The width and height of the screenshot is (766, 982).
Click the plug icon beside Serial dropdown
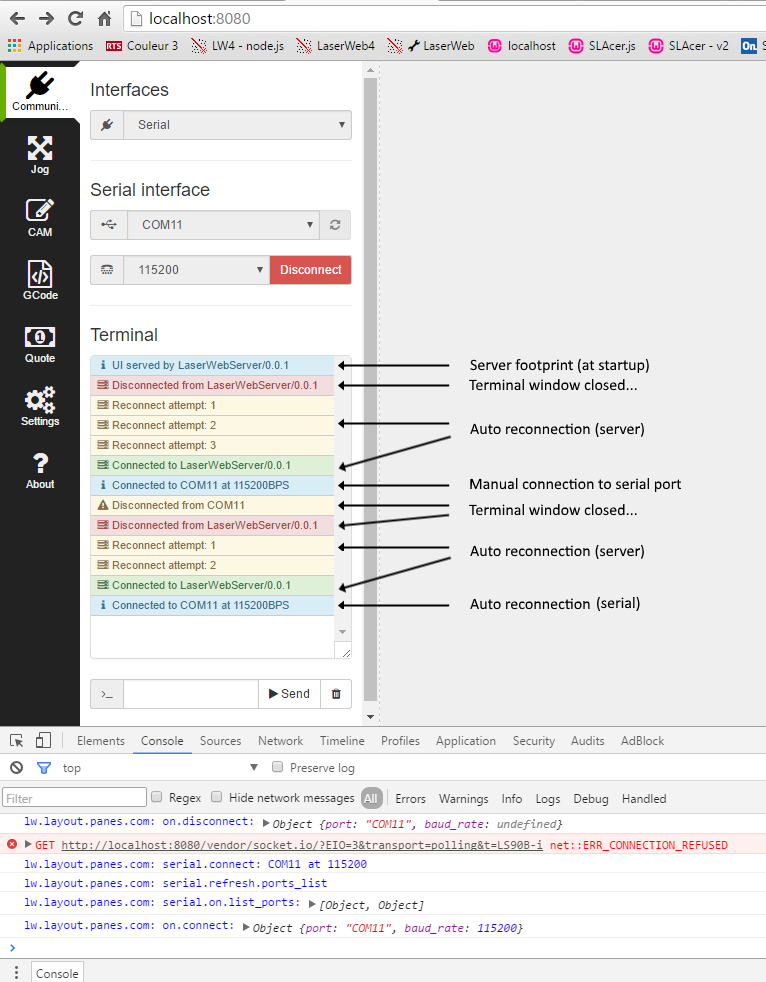pyautogui.click(x=107, y=125)
